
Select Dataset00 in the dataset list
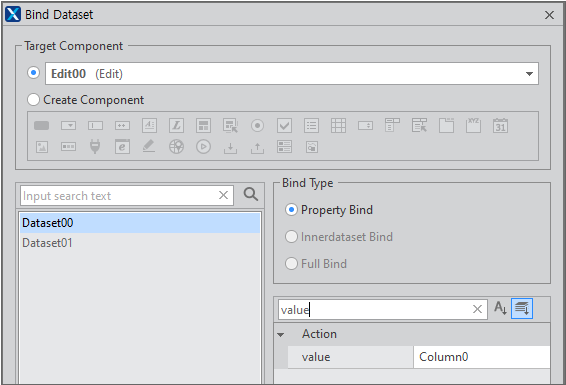coord(140,223)
